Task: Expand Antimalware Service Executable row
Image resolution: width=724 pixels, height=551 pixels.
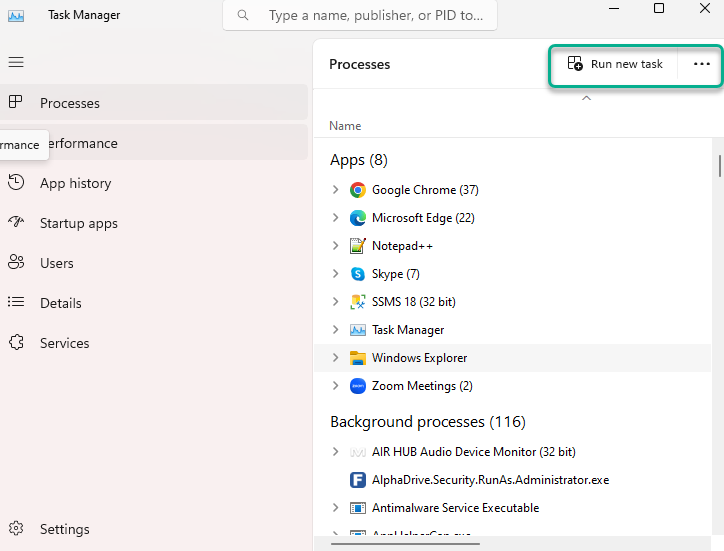Action: (336, 508)
